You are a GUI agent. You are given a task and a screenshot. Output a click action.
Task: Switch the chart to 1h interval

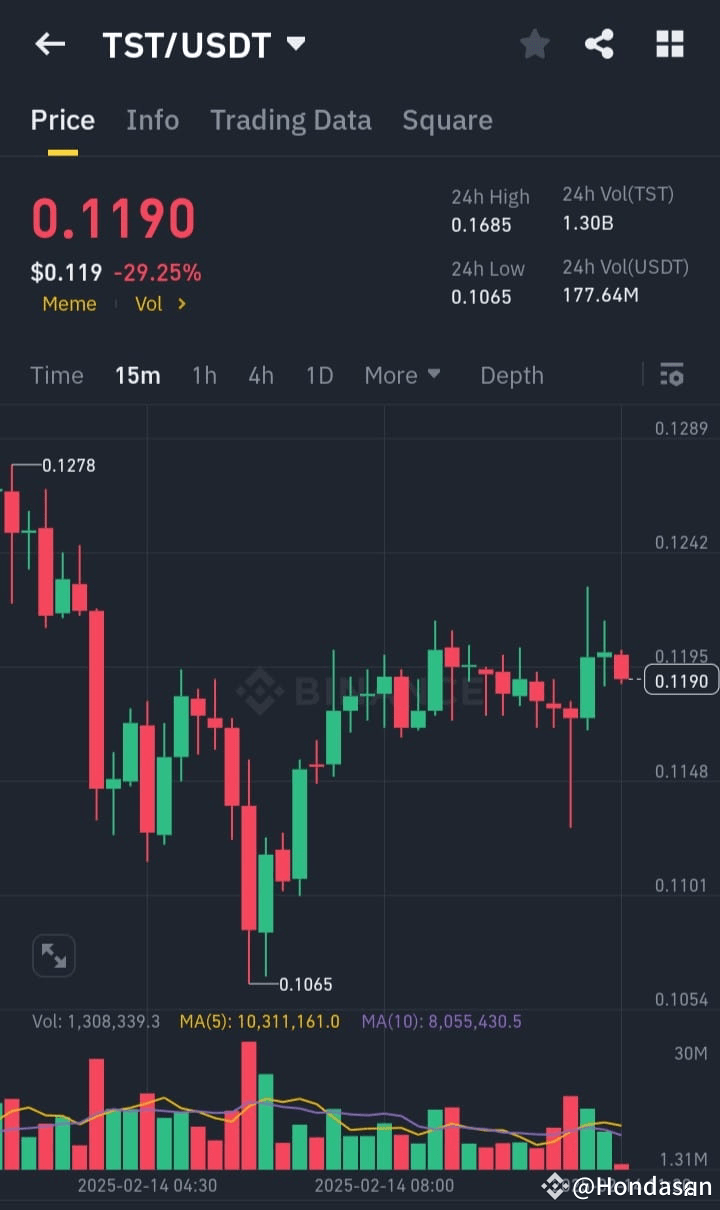(x=204, y=375)
